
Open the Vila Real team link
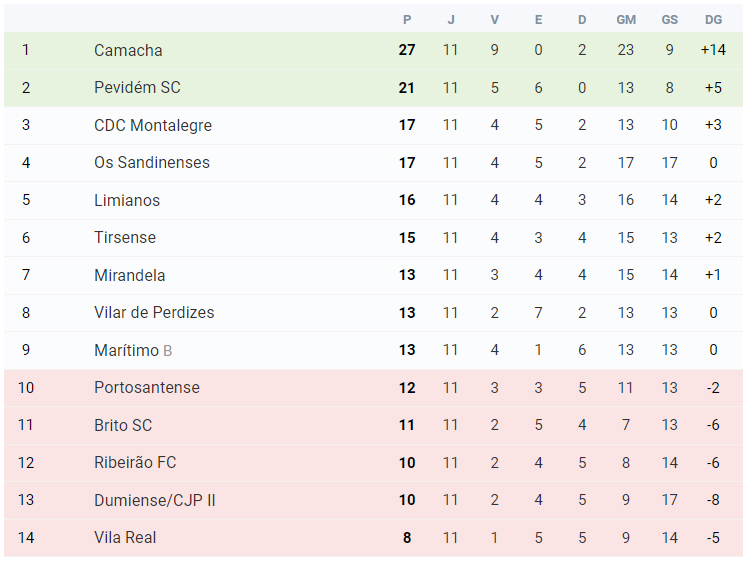point(125,537)
